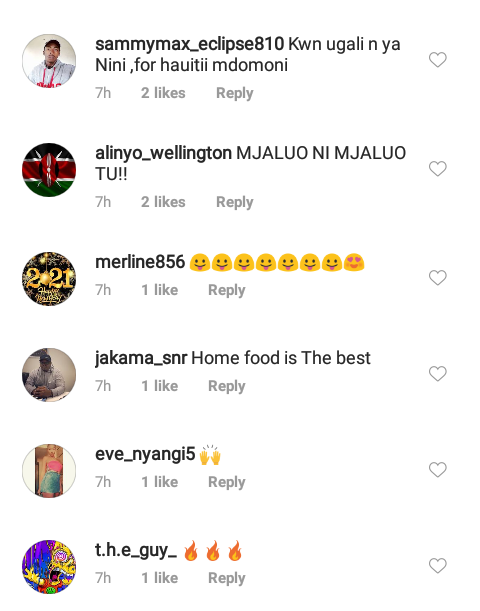Screen dimensions: 480x611
Task: Reply to t.h.e_guy_'s fire emoji comment
Action: click(x=227, y=578)
